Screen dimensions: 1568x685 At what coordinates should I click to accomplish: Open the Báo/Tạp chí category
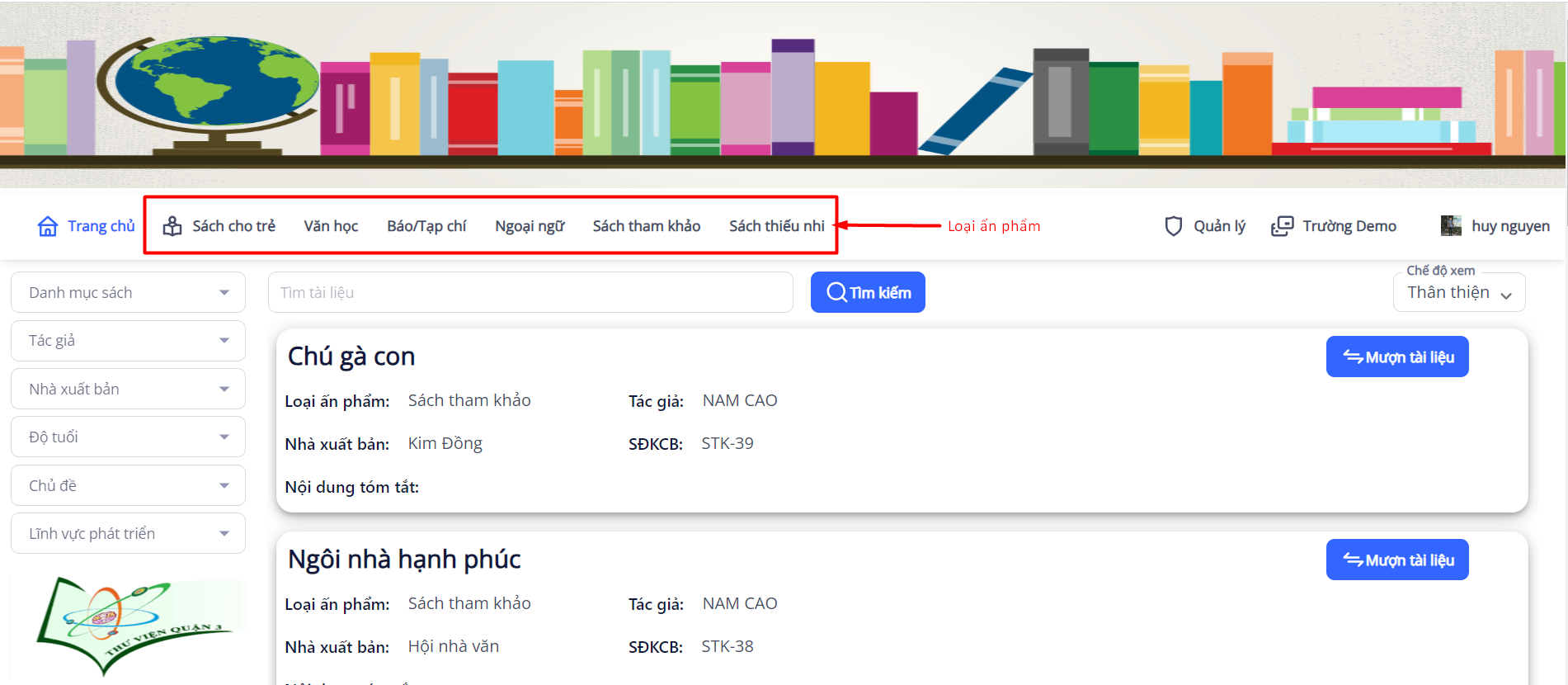(x=426, y=226)
